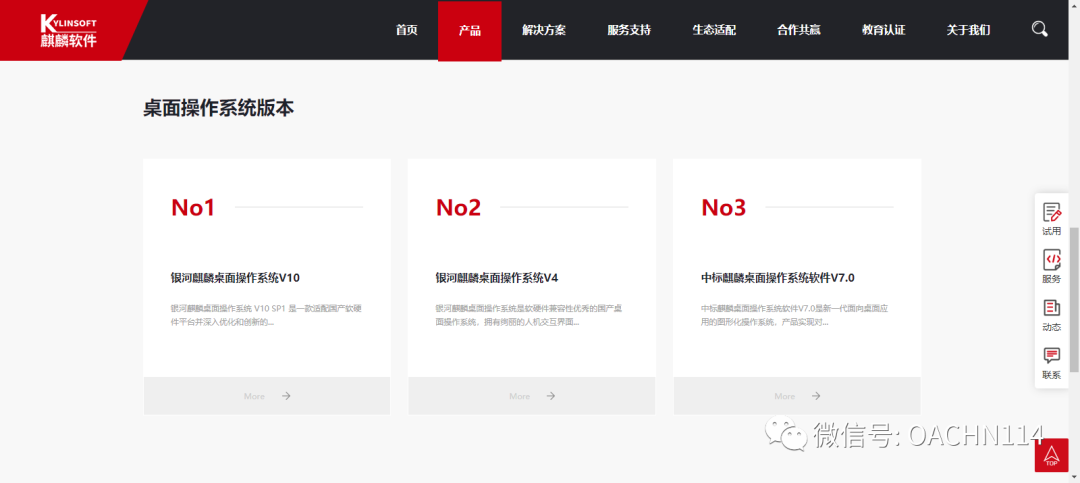Select the 产品 menu tab

[470, 31]
